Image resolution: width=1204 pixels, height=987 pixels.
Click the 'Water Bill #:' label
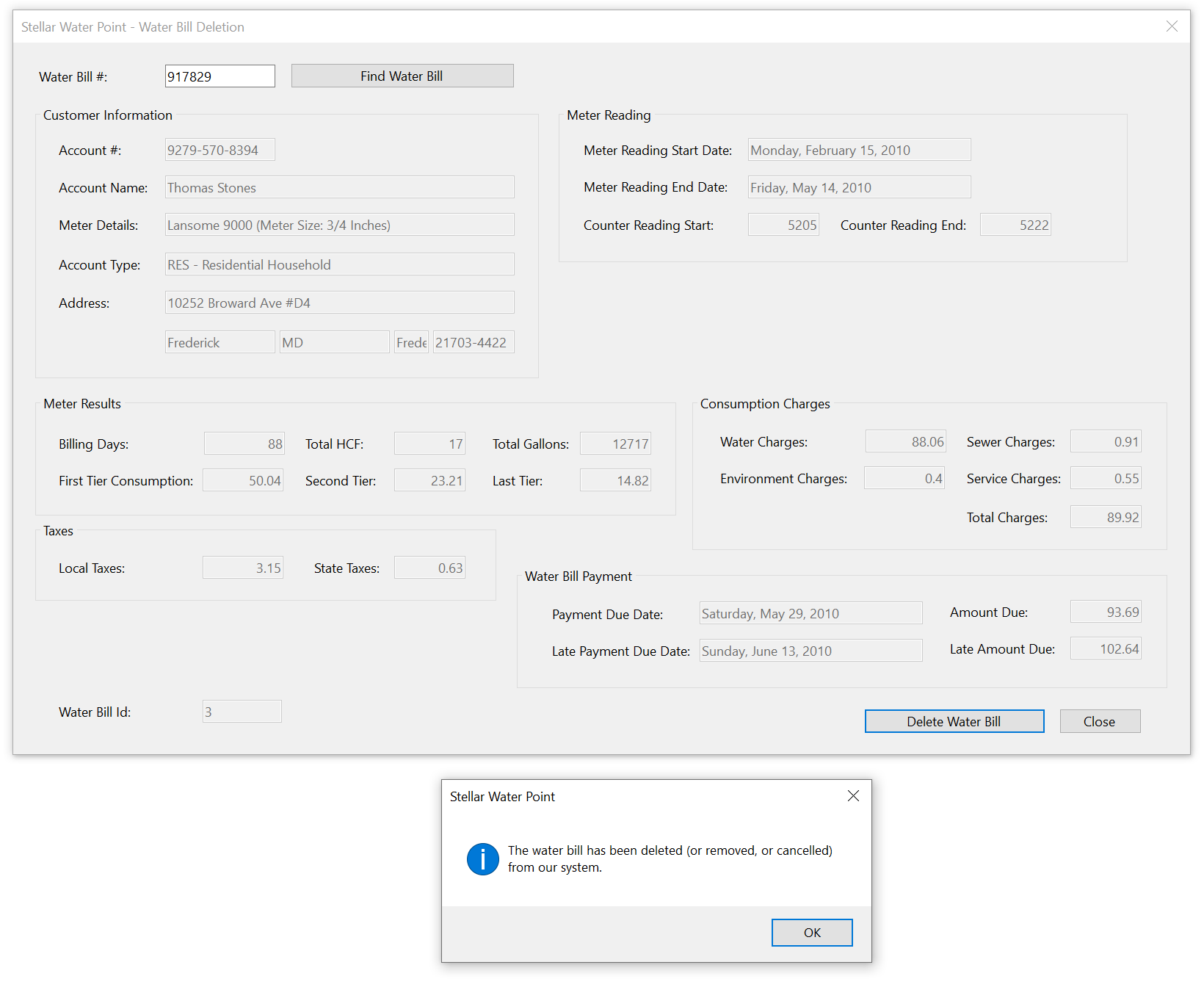click(x=73, y=77)
